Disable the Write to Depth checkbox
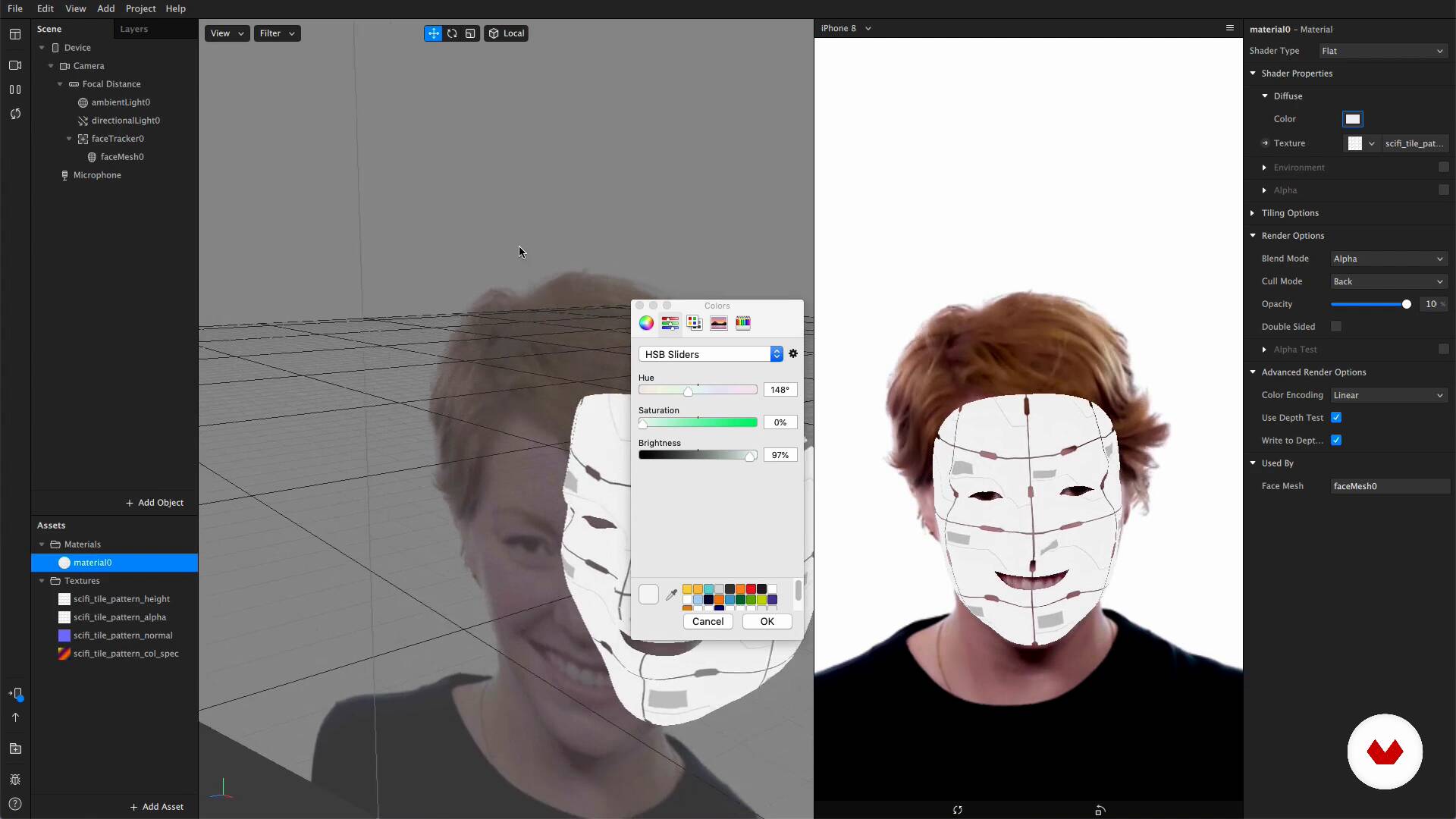The height and width of the screenshot is (819, 1456). tap(1336, 440)
